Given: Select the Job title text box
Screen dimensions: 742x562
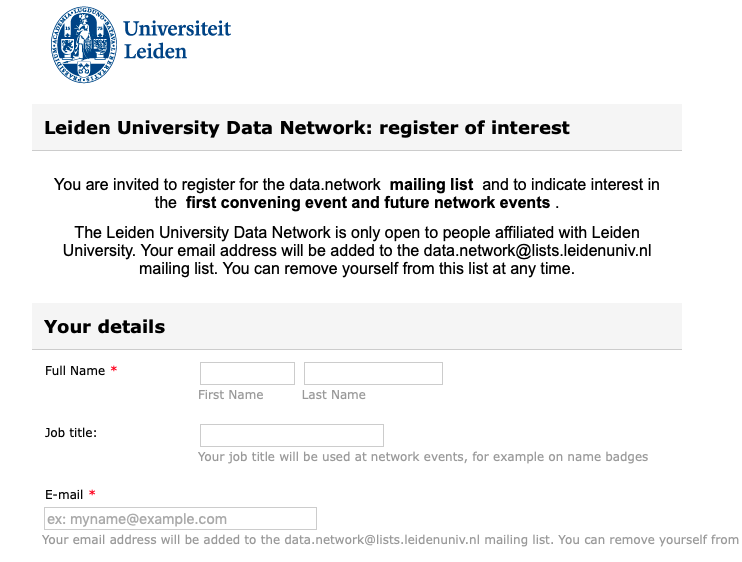Looking at the screenshot, I should pos(292,435).
